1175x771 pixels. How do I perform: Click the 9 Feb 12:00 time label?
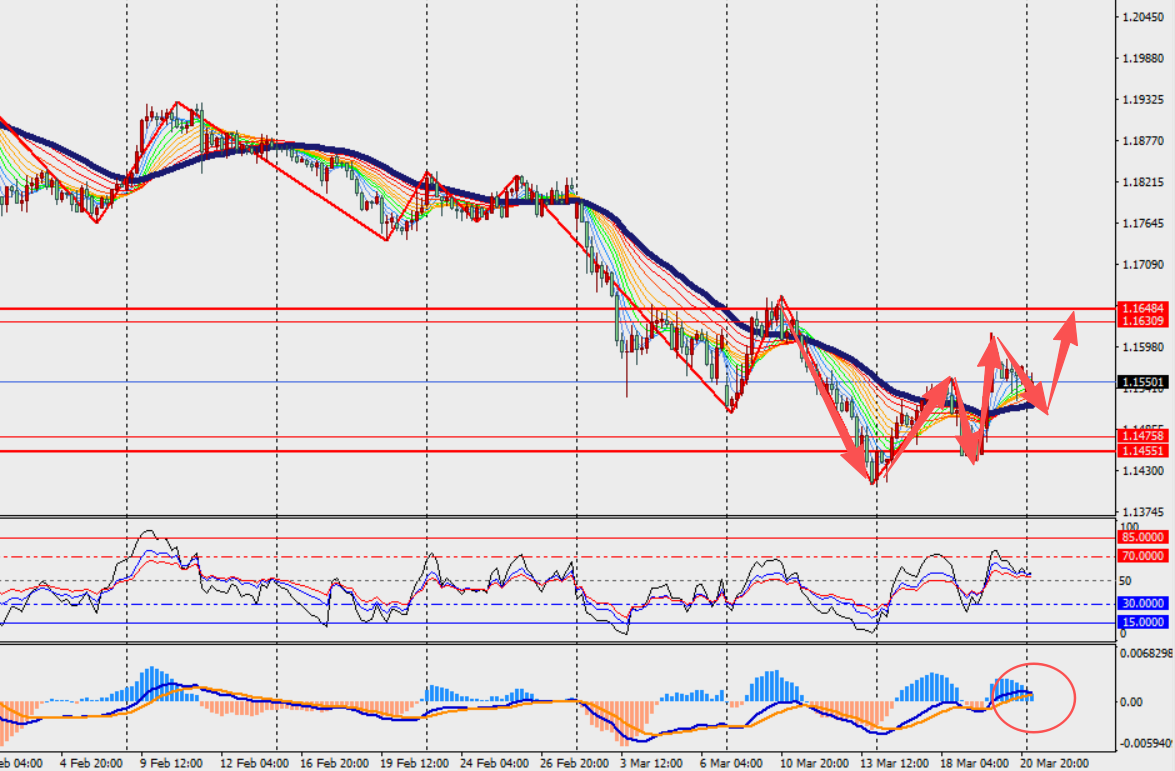click(173, 762)
